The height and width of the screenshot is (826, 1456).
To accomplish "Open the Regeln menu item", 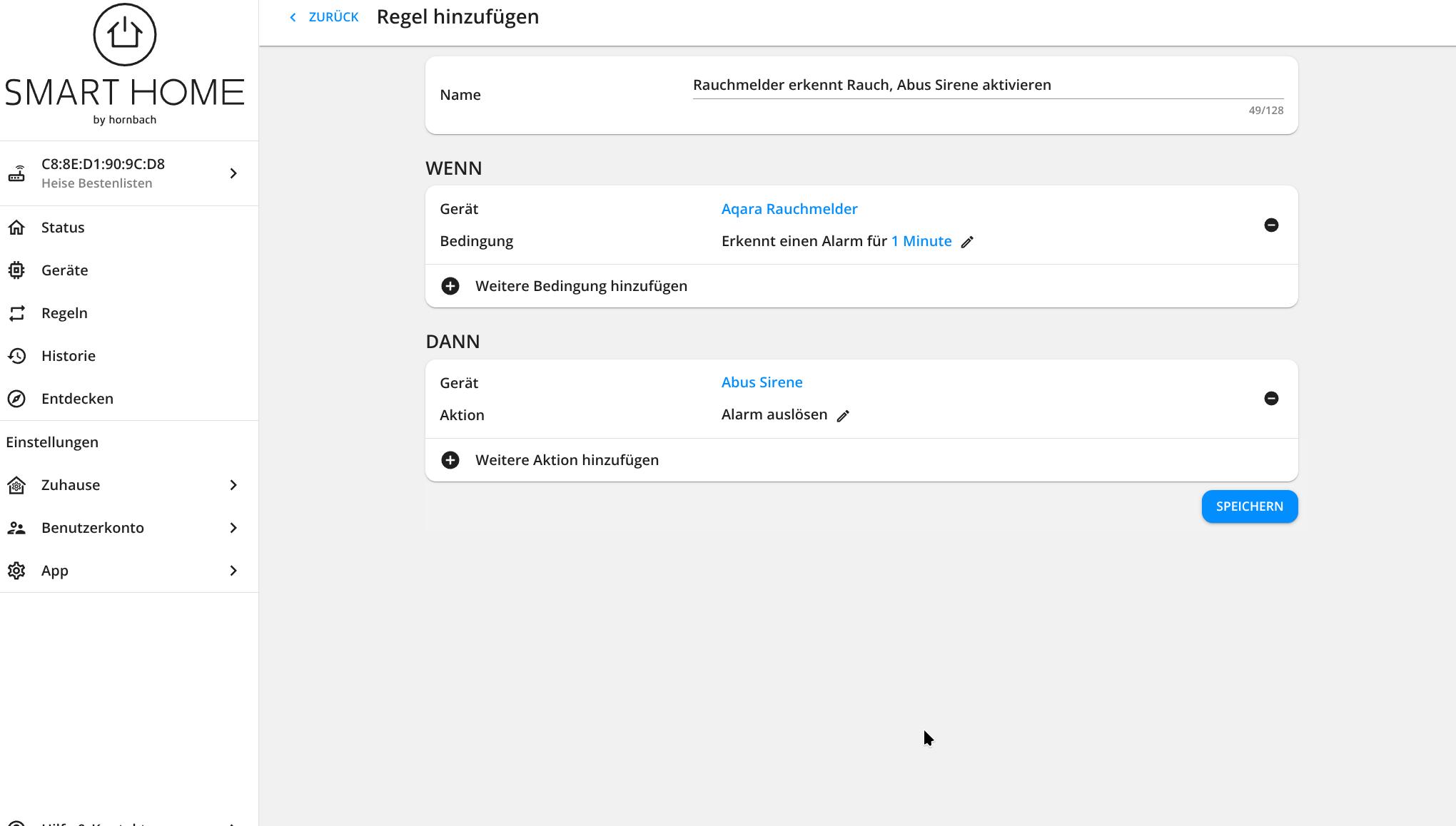I will [64, 313].
